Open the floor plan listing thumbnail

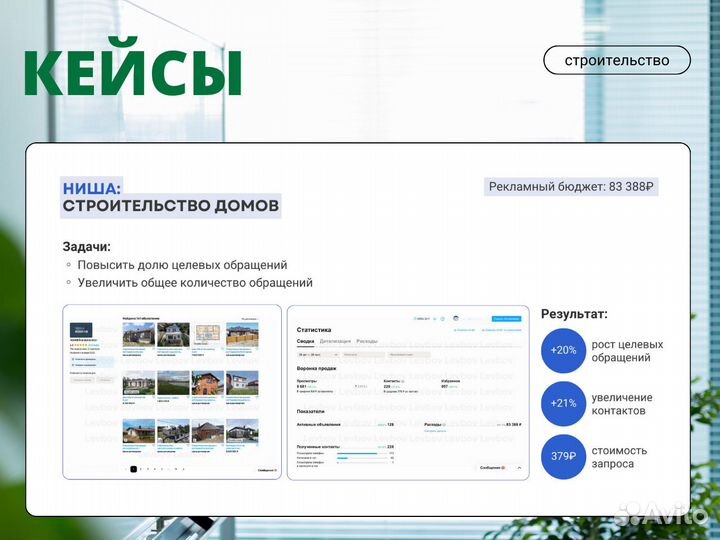point(208,334)
